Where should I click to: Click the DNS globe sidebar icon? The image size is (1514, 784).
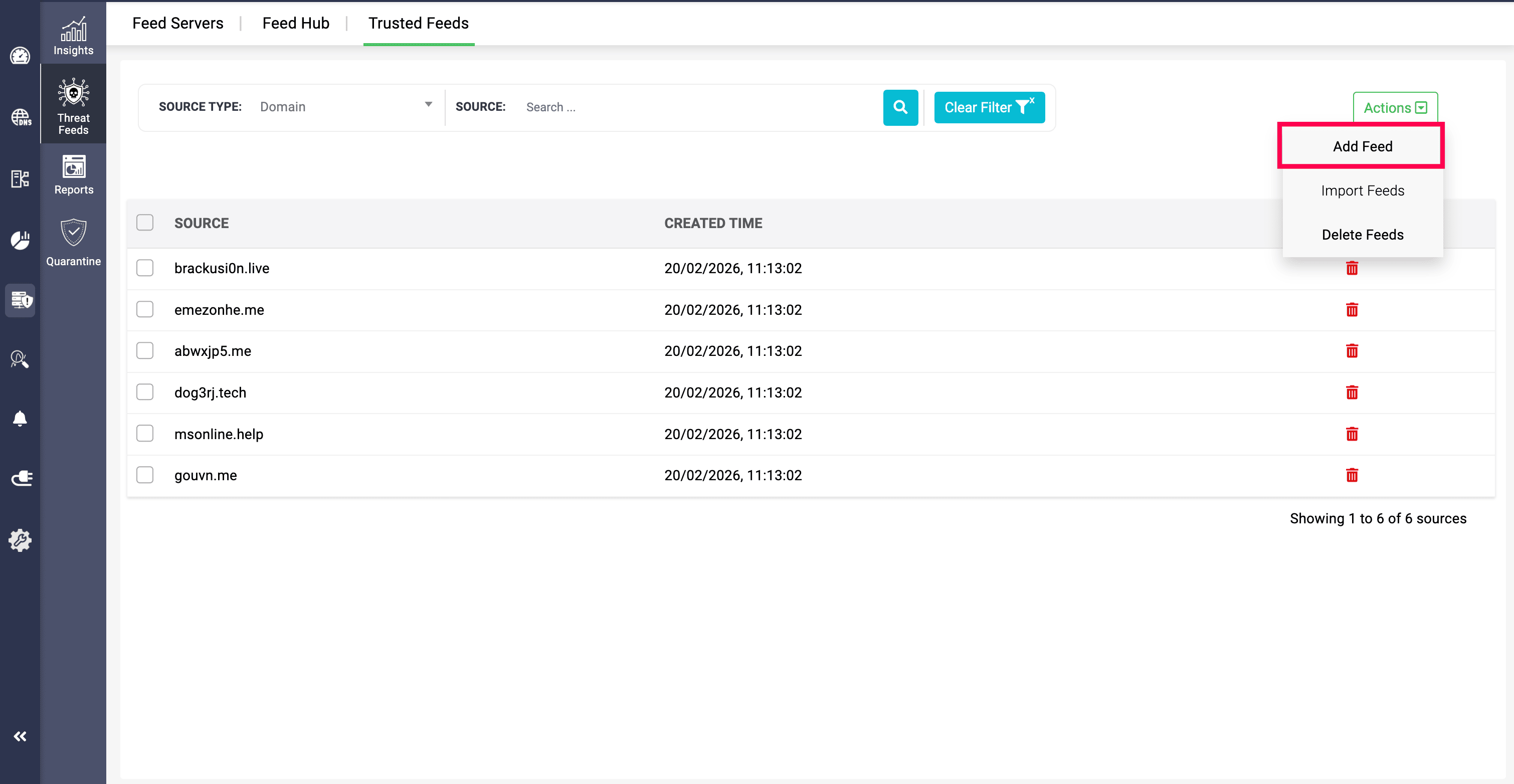[20, 117]
